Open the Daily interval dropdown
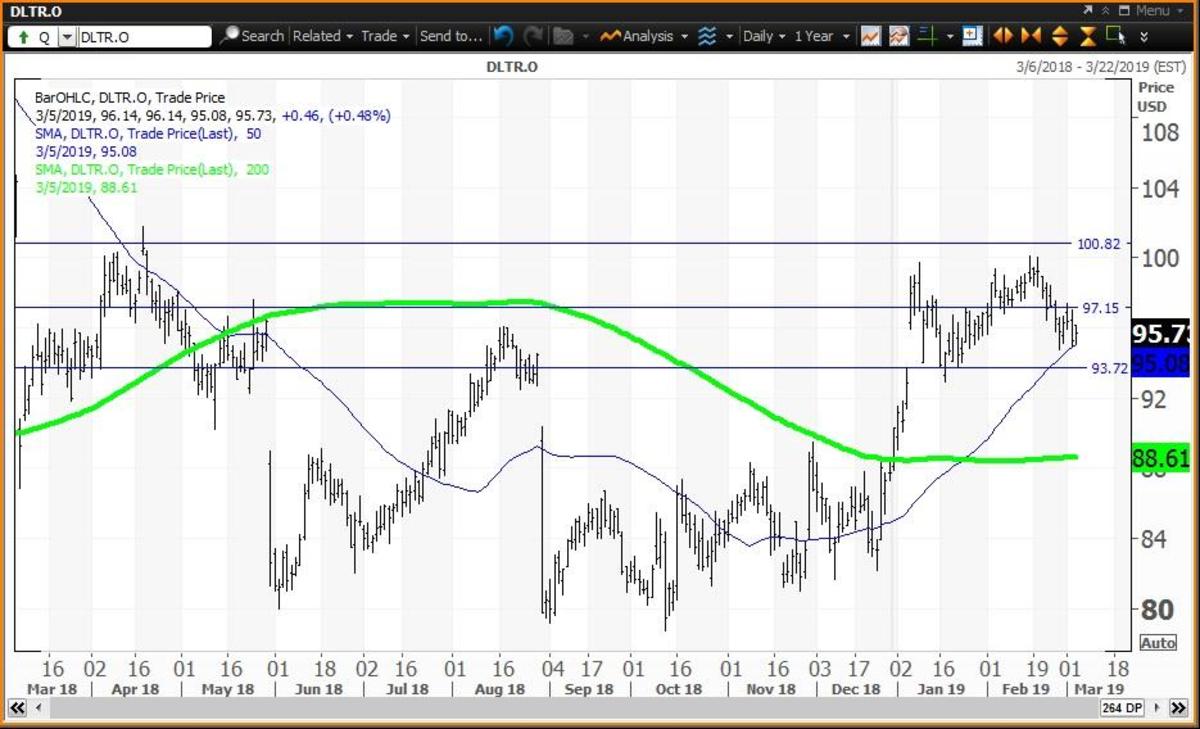Screen dimensions: 1200x729 [764, 36]
